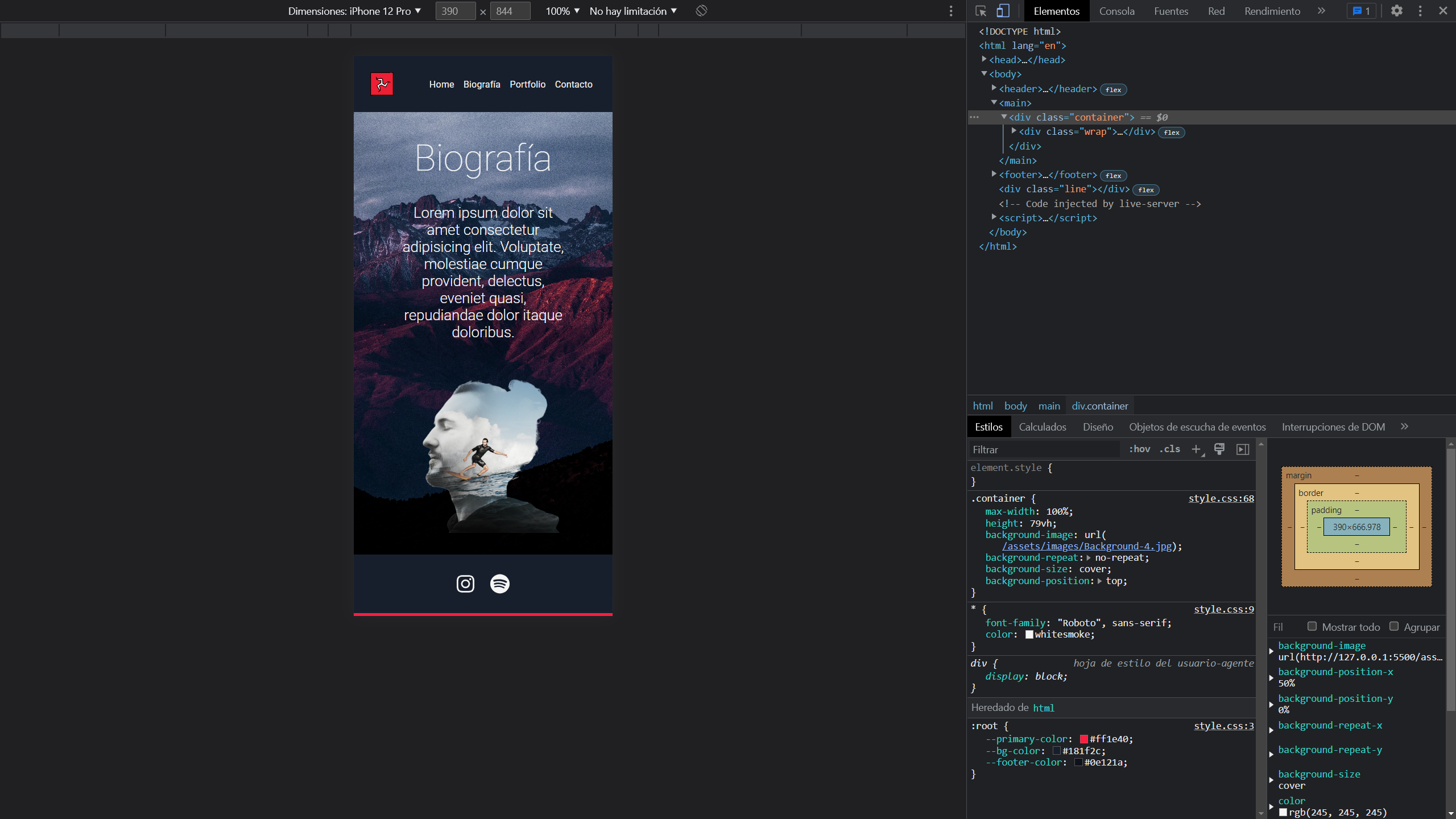
Task: Click the Instagram icon in page footer
Action: tap(465, 584)
